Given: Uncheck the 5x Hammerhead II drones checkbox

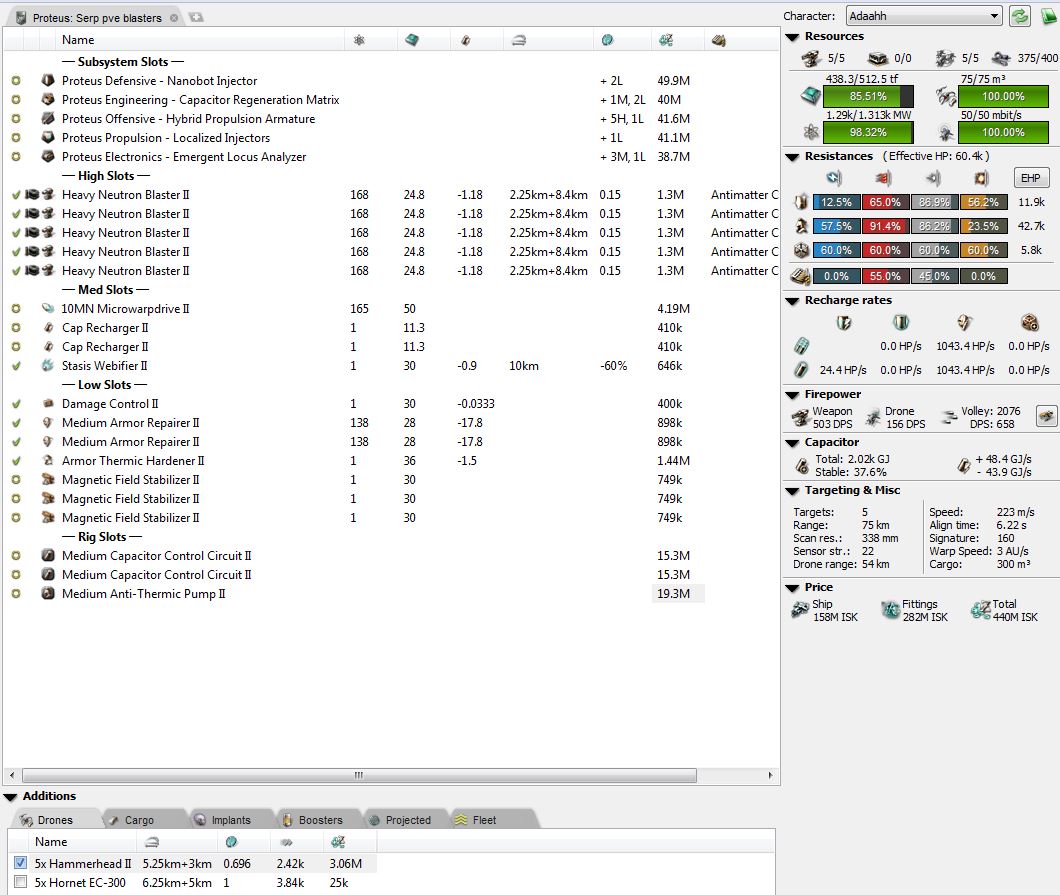Looking at the screenshot, I should [x=20, y=863].
